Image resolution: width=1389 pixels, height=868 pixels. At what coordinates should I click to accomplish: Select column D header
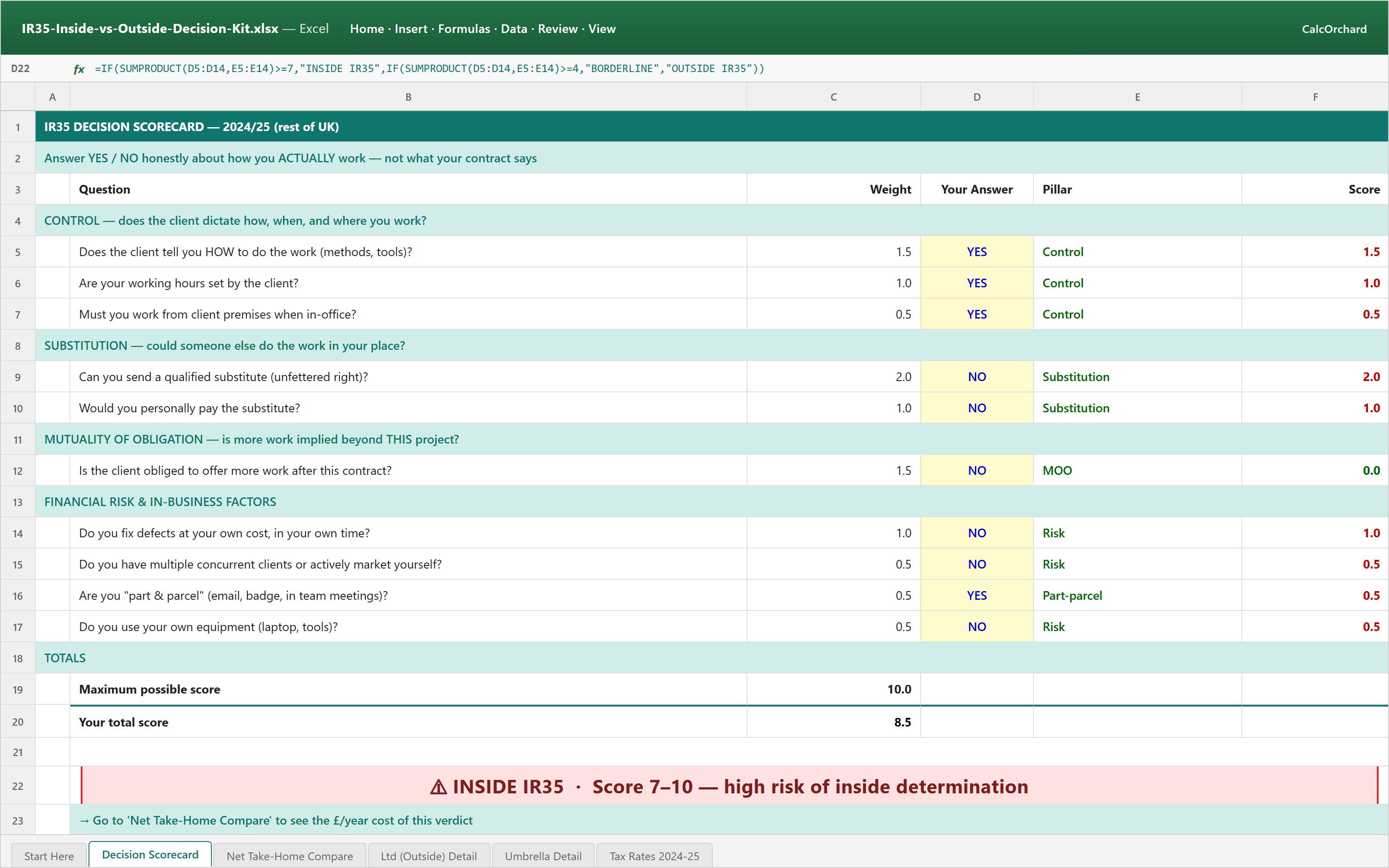pos(977,97)
